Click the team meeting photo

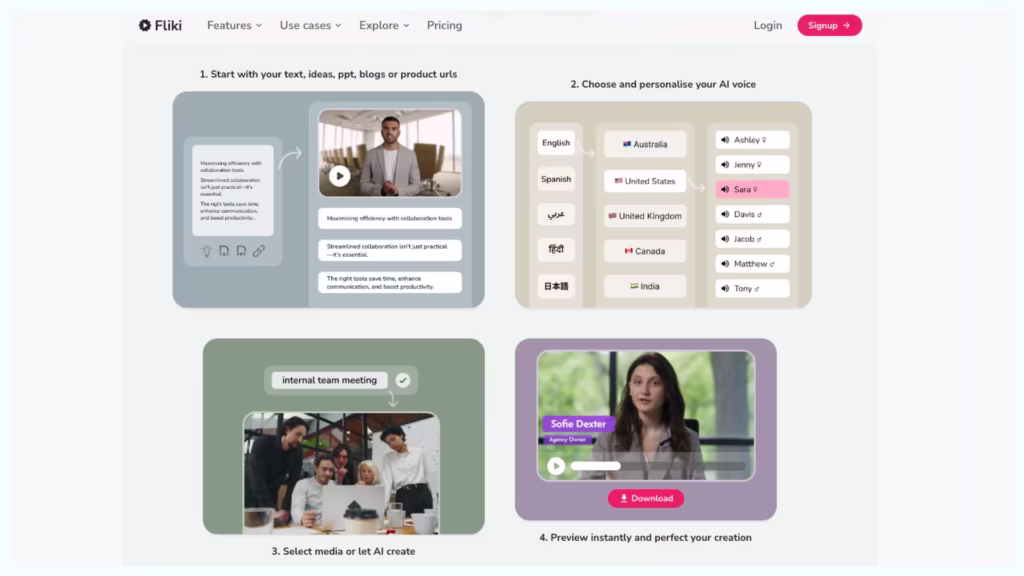(341, 473)
